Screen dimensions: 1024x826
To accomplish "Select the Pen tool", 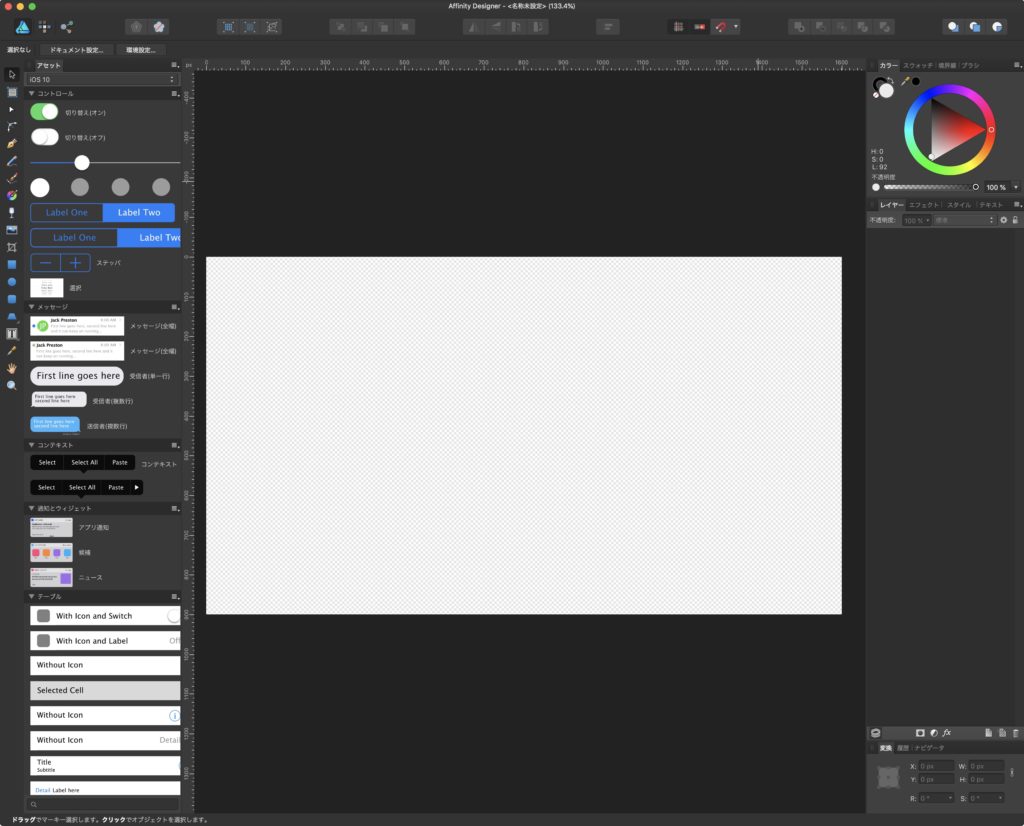I will pyautogui.click(x=12, y=144).
